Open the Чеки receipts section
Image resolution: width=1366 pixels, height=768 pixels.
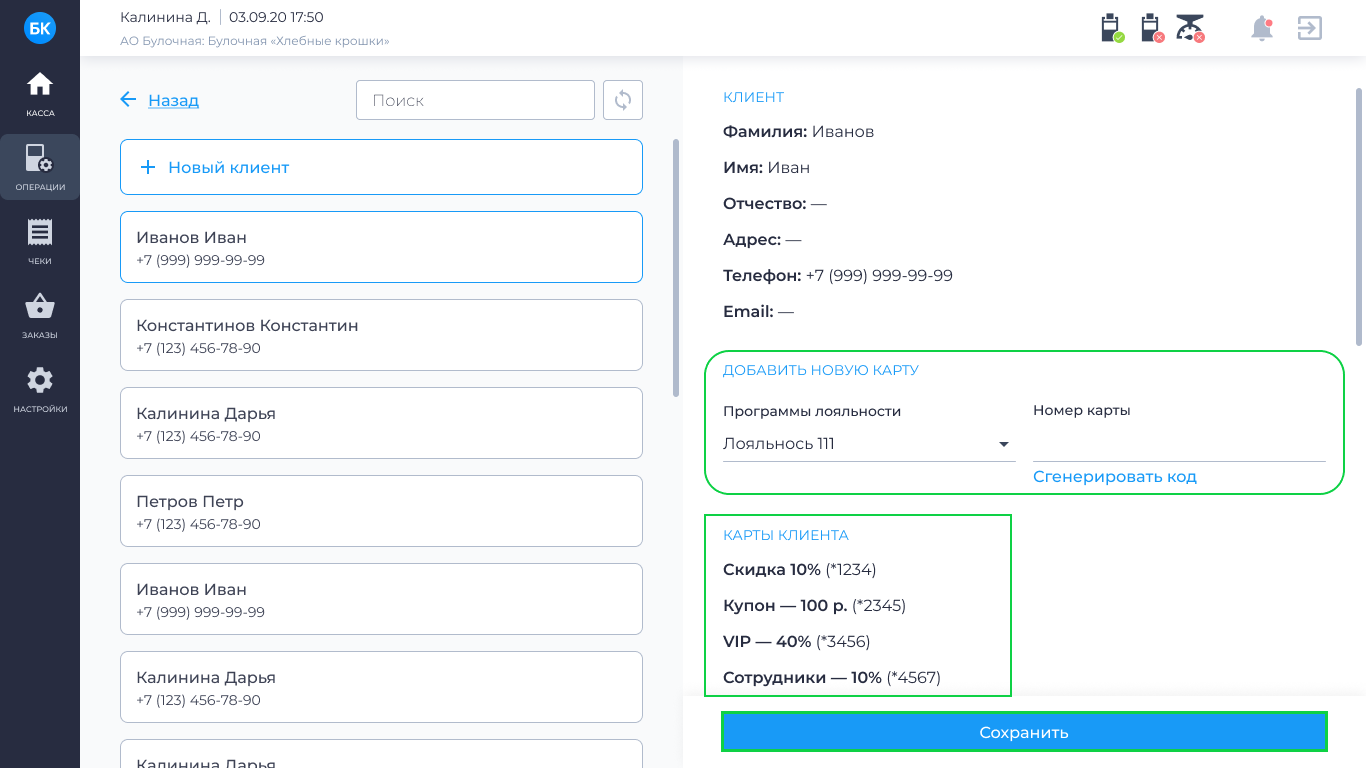40,241
